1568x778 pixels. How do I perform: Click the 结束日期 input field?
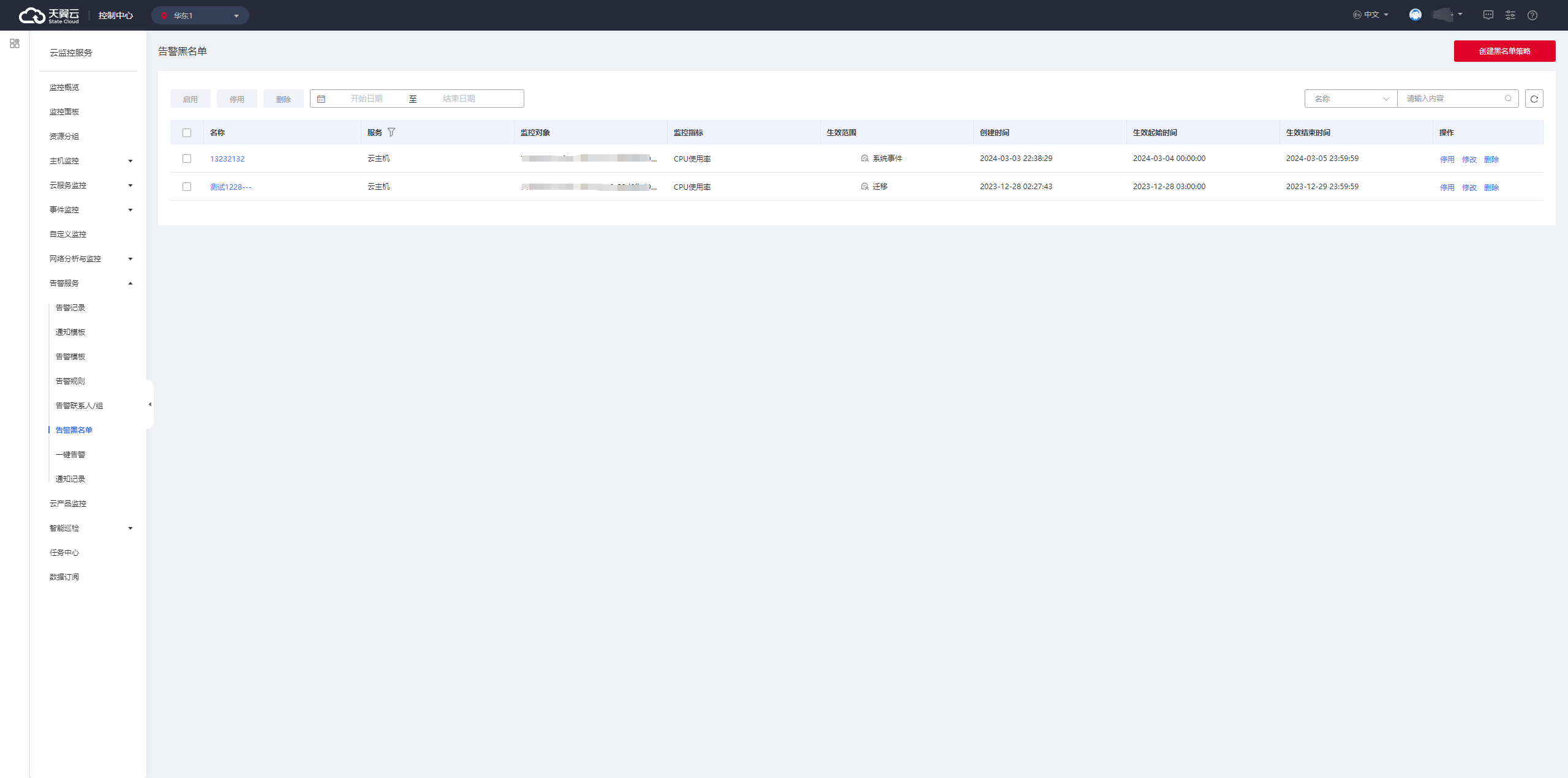(459, 99)
